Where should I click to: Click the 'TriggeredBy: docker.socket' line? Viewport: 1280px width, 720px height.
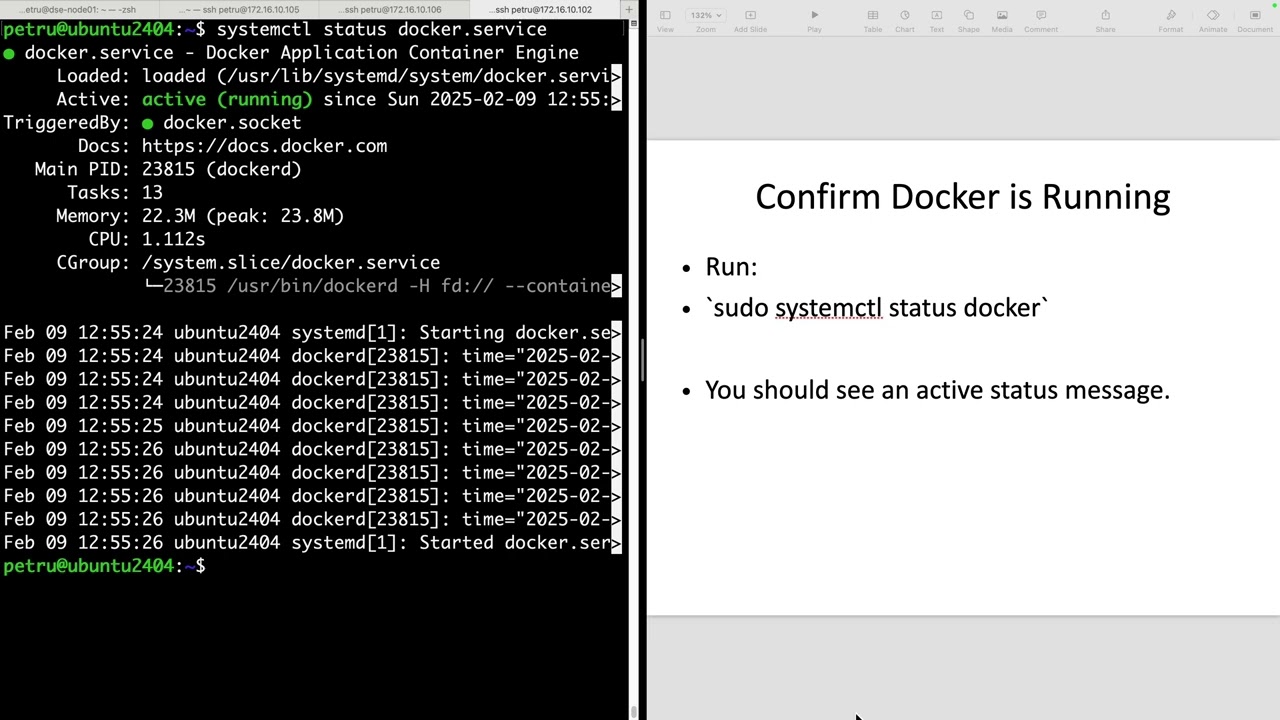point(152,122)
